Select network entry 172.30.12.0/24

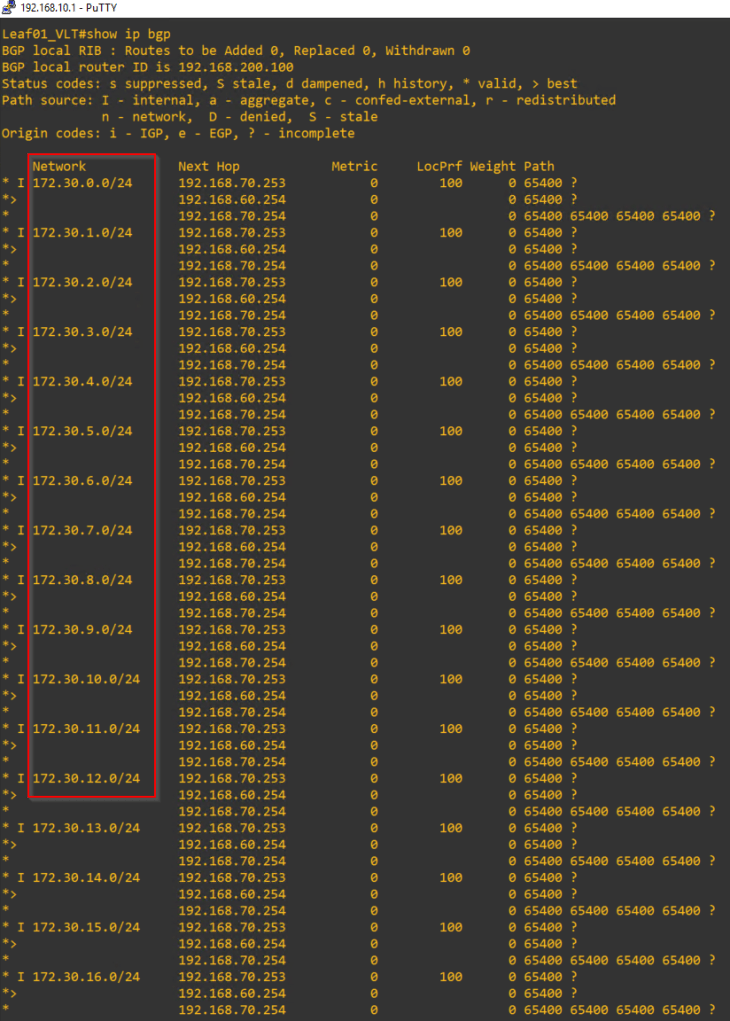point(86,778)
